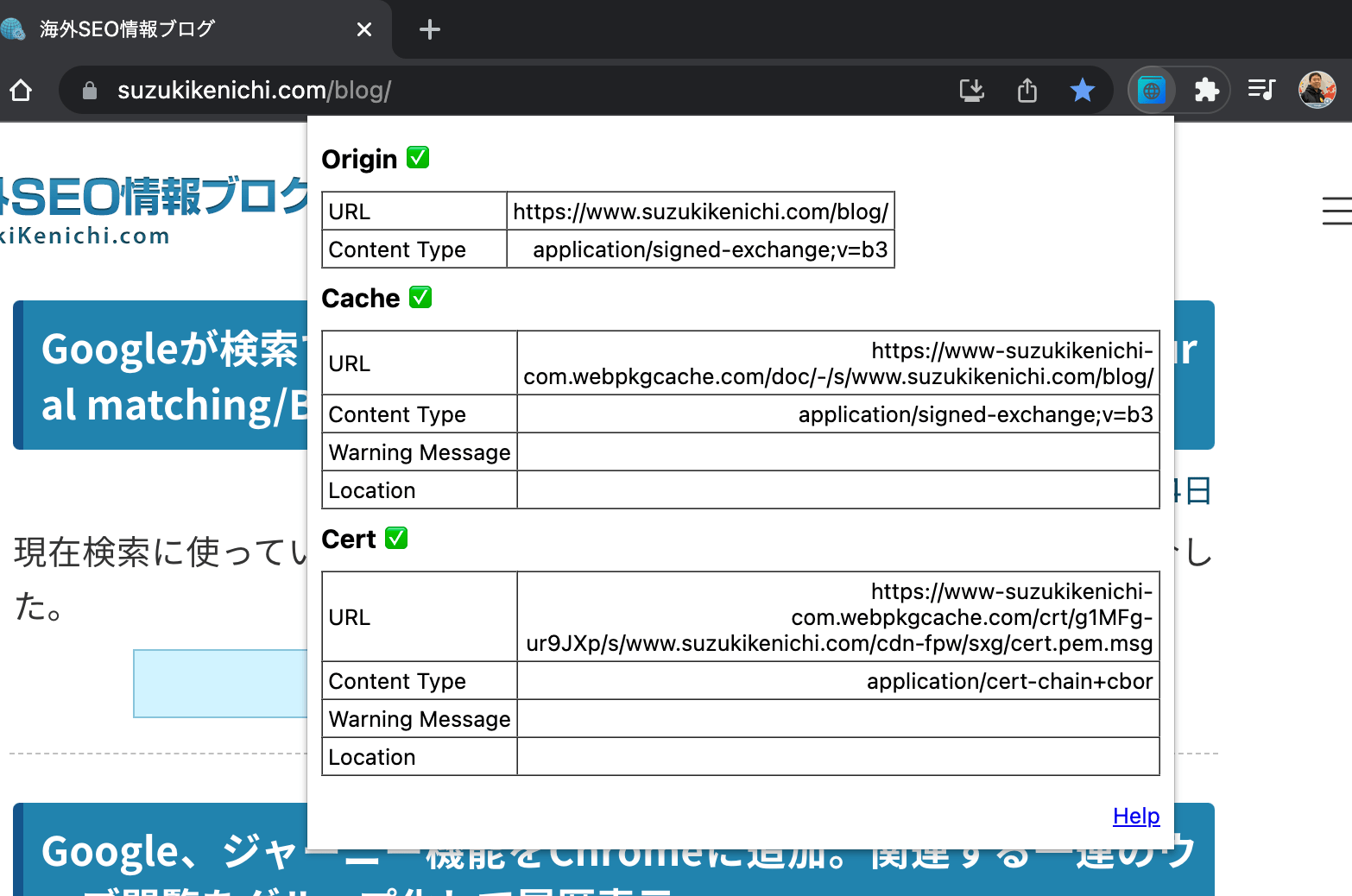The width and height of the screenshot is (1352, 896).
Task: Click the Origin Content Type label
Action: point(397,249)
